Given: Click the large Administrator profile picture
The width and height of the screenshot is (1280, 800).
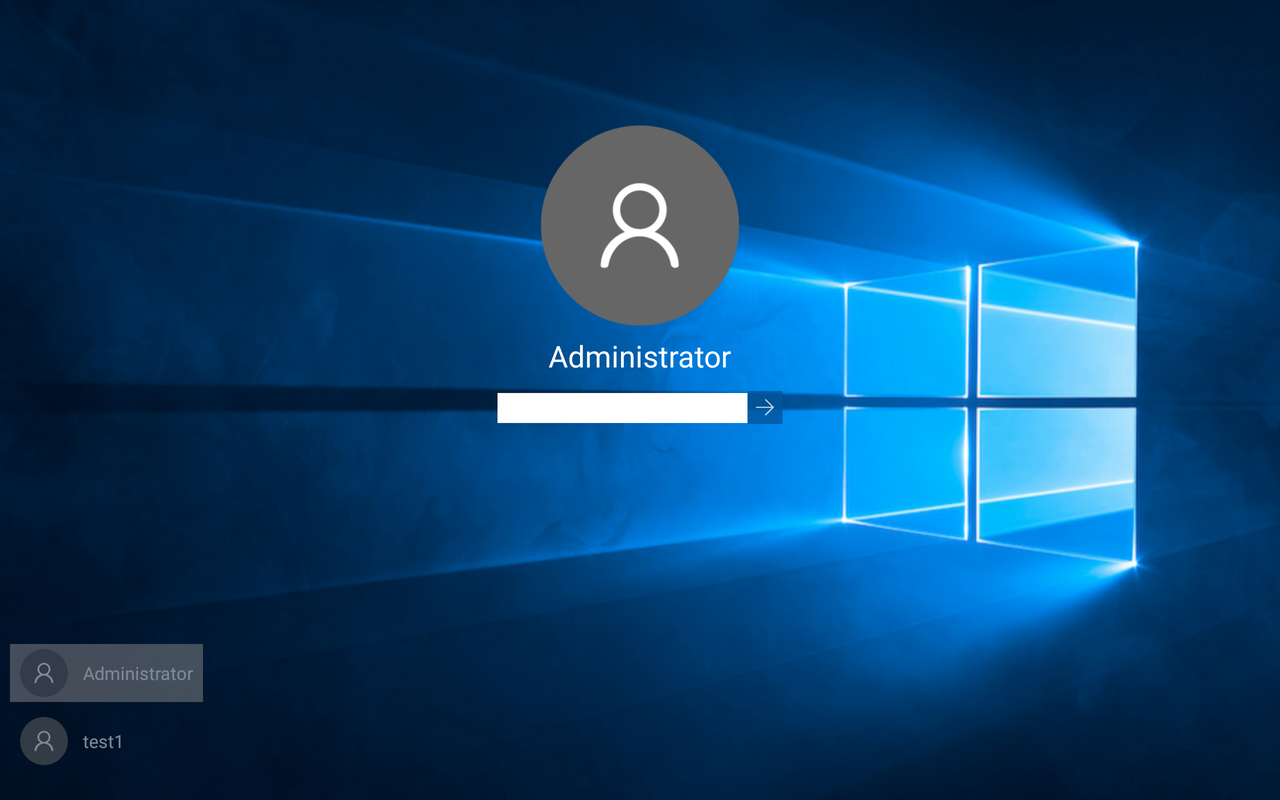Looking at the screenshot, I should [x=640, y=225].
